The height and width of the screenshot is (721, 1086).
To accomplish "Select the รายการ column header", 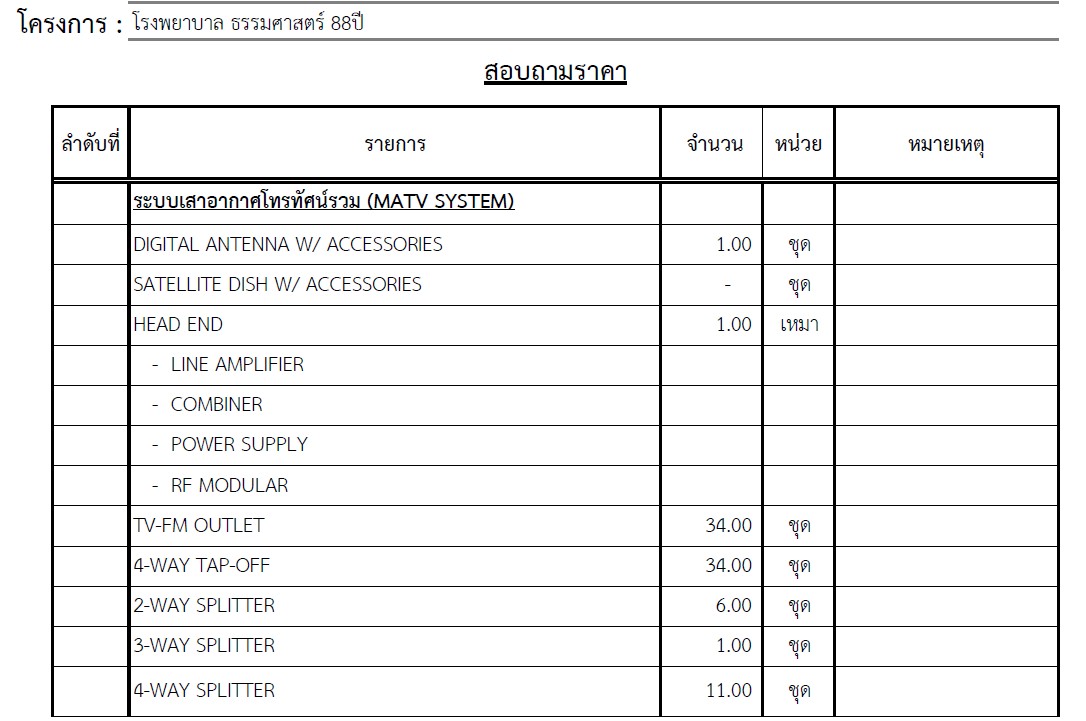I will (395, 144).
